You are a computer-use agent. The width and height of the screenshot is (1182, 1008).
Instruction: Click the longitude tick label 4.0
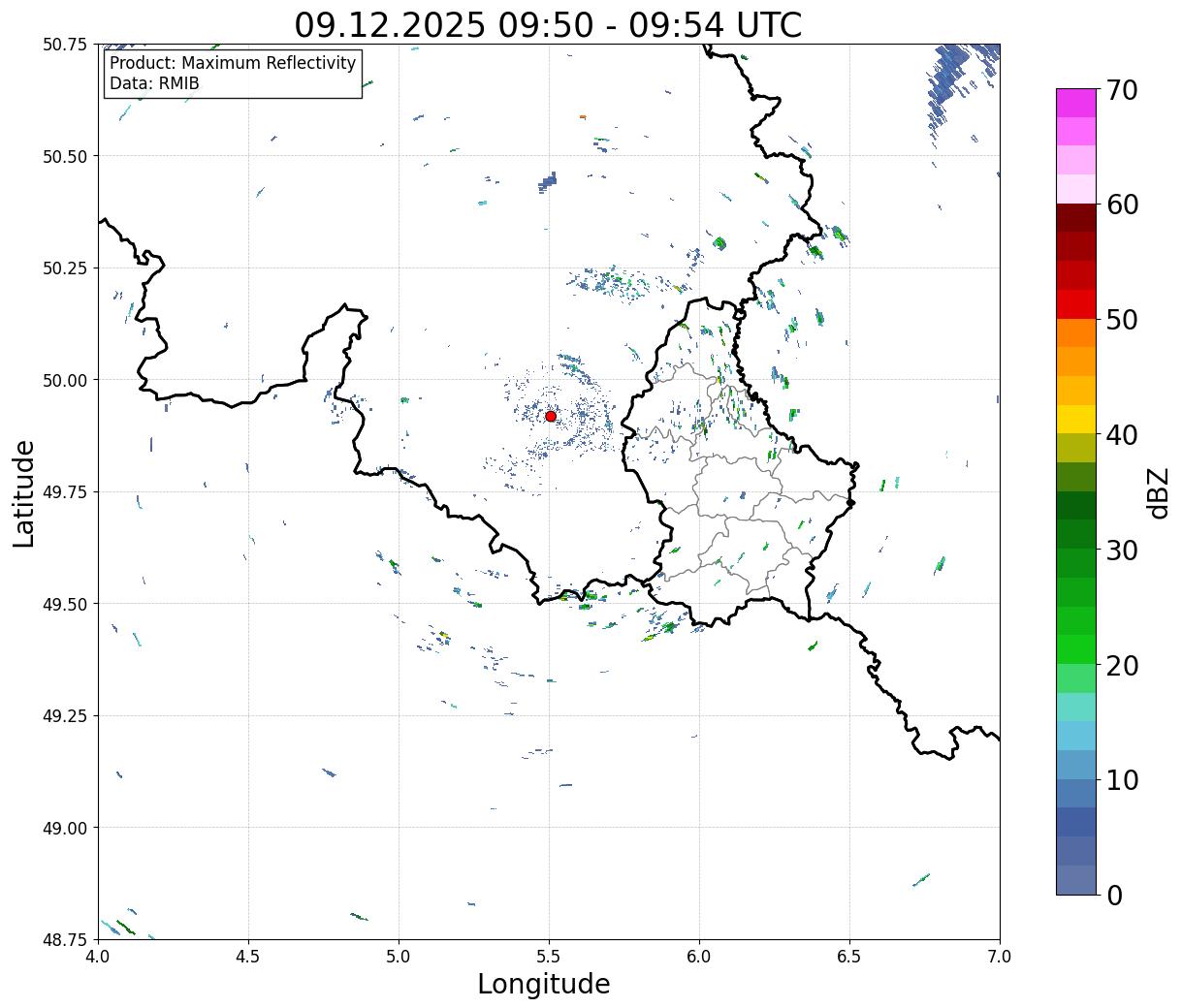(x=98, y=956)
